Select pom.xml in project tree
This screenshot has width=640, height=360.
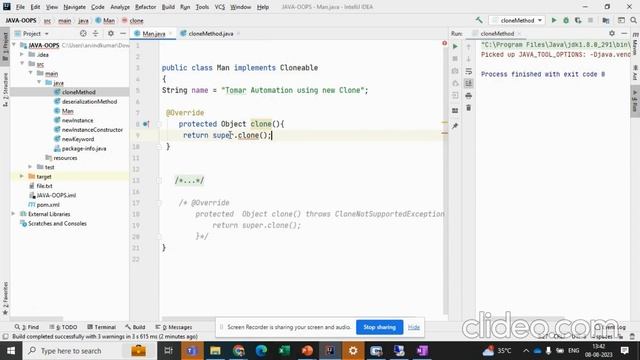48,204
